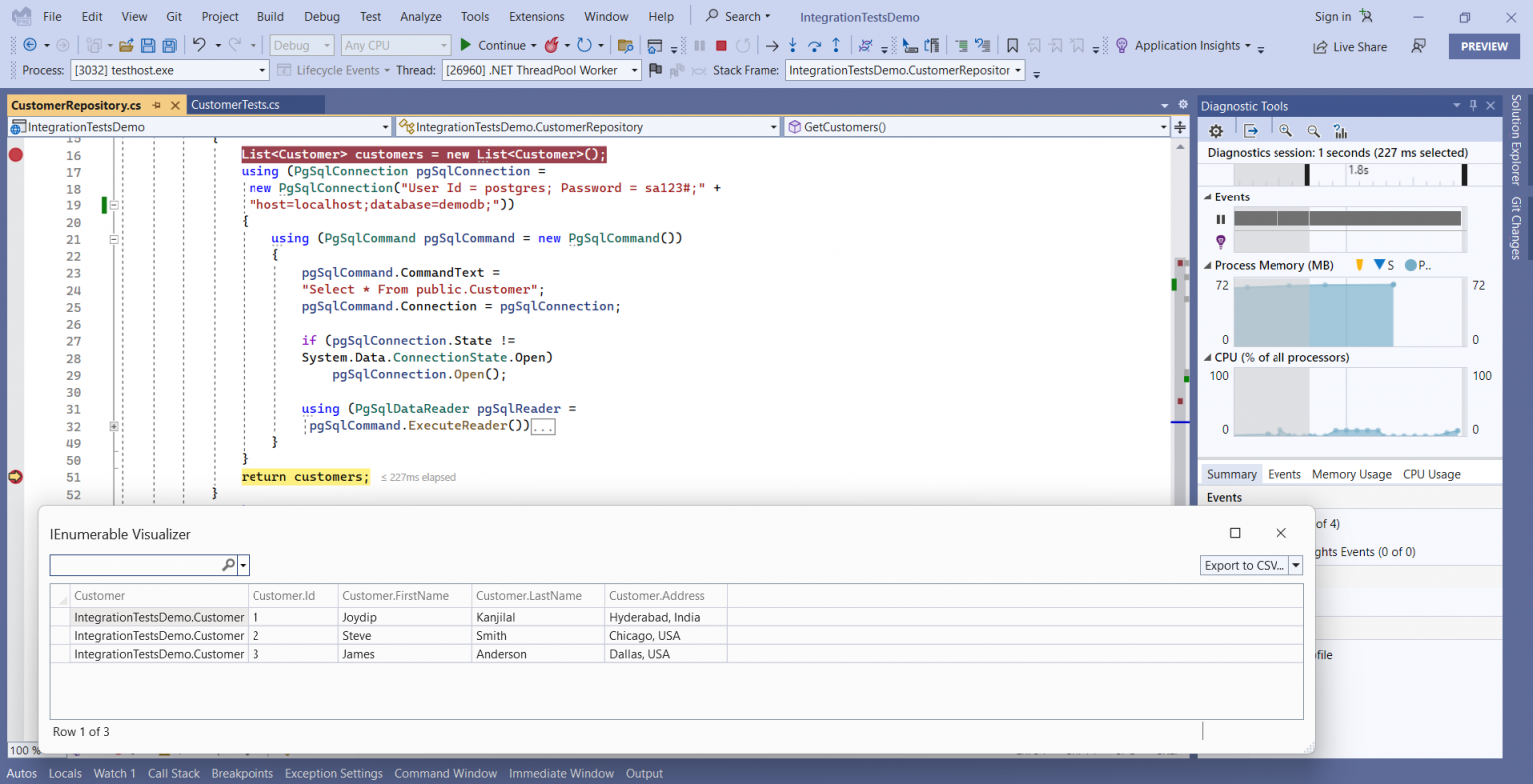Click Zoom In magnifier in Diagnostic Tools
The width and height of the screenshot is (1533, 784).
click(x=1285, y=131)
